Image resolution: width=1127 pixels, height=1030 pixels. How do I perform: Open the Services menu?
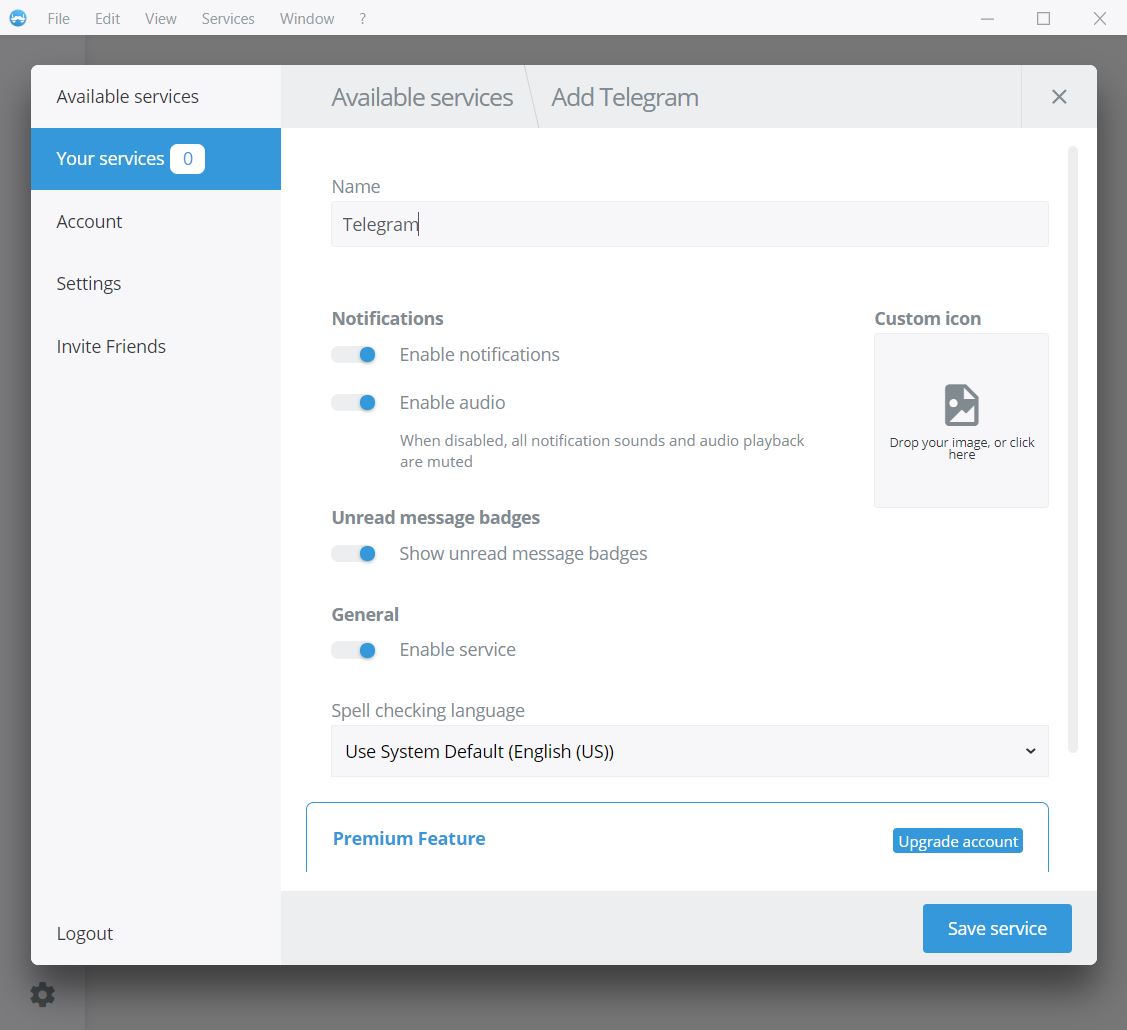pos(228,19)
